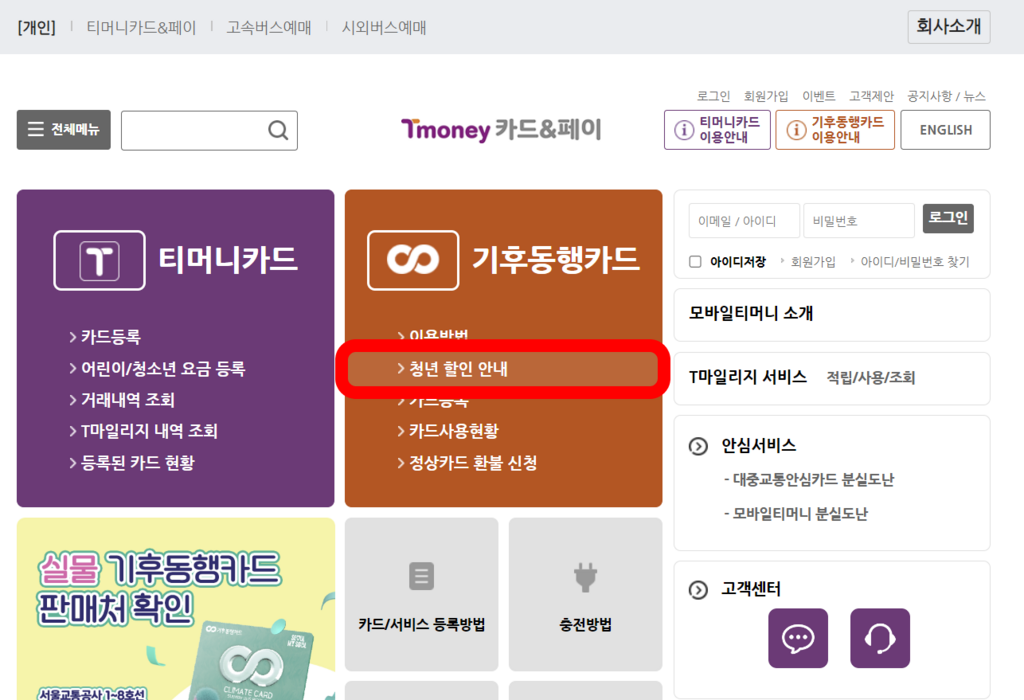Check the 아이디저장 checkbox

(x=696, y=262)
